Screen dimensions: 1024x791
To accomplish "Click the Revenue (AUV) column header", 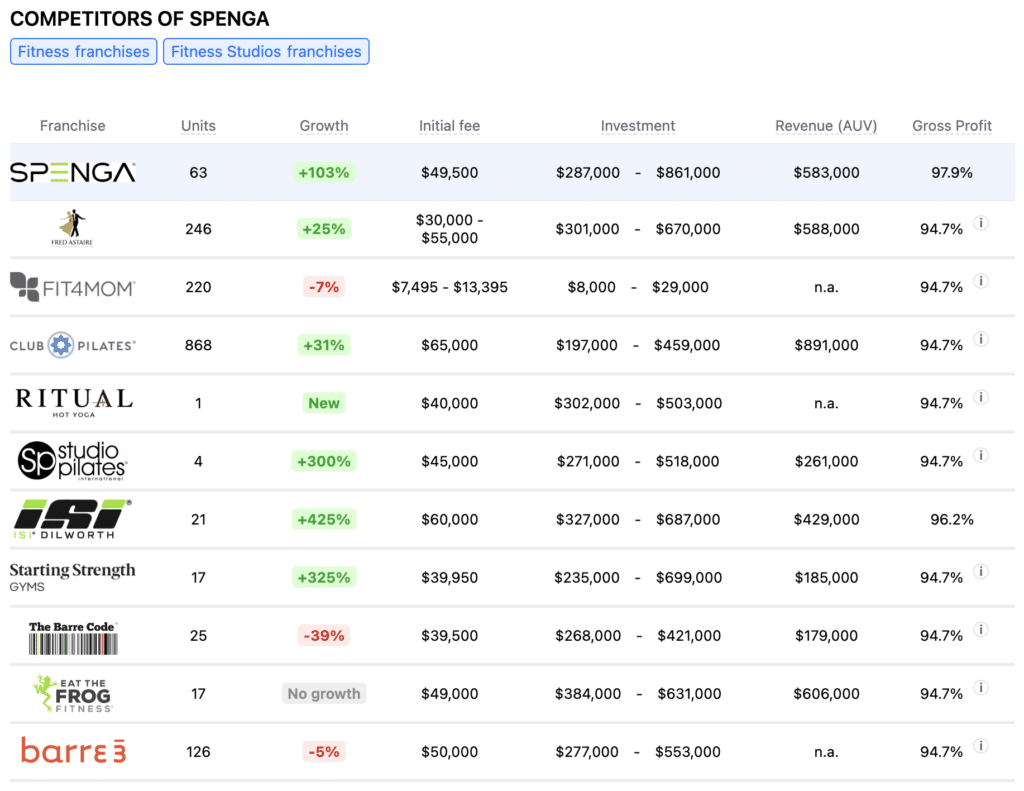I will [x=826, y=125].
